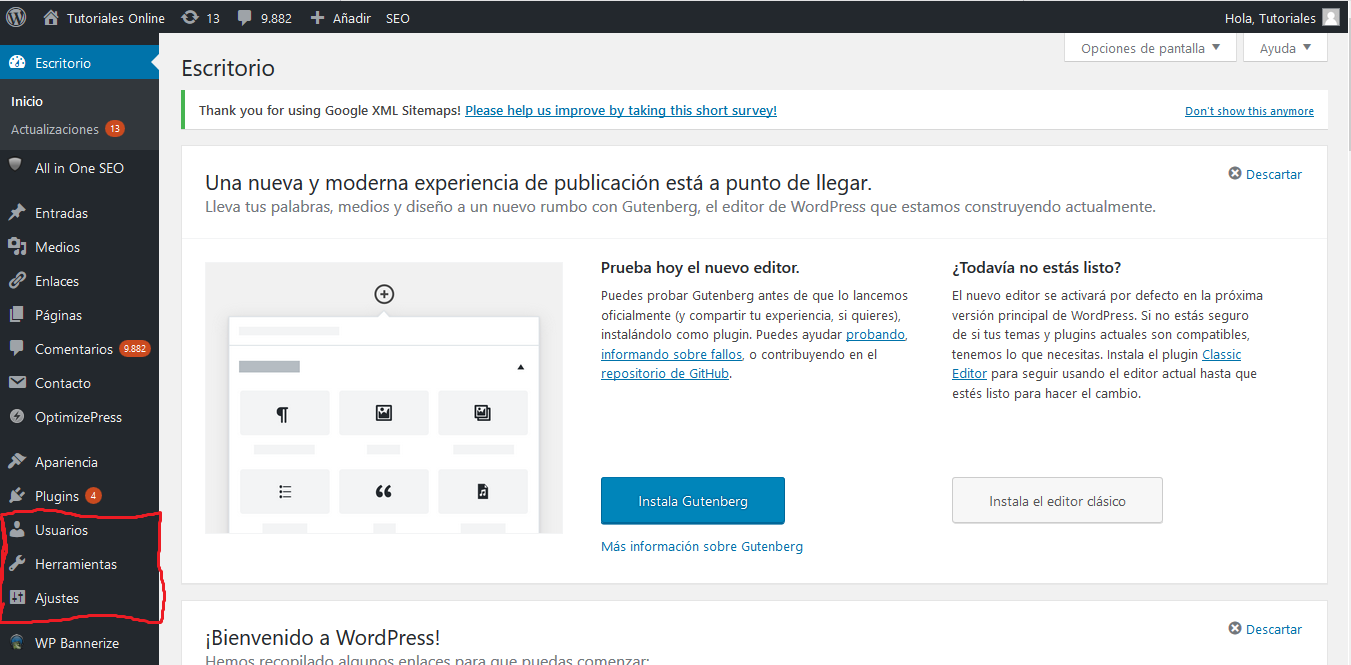The width and height of the screenshot is (1351, 665).
Task: Follow the Más información sobre Gutenberg link
Action: [702, 546]
